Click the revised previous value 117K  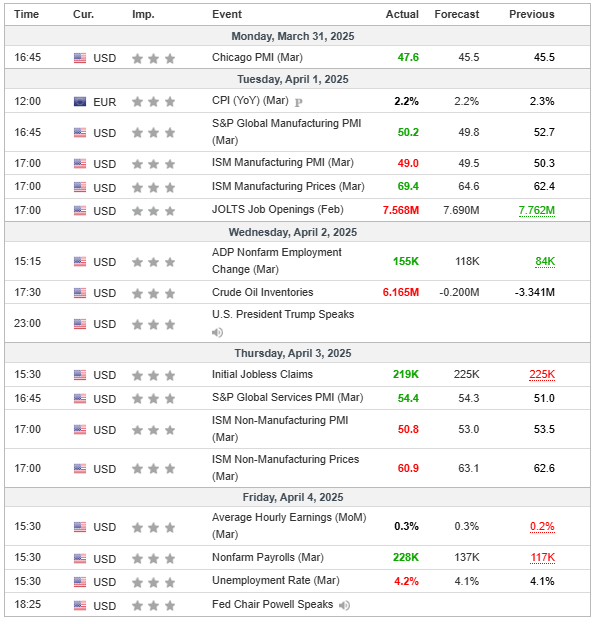click(x=543, y=558)
